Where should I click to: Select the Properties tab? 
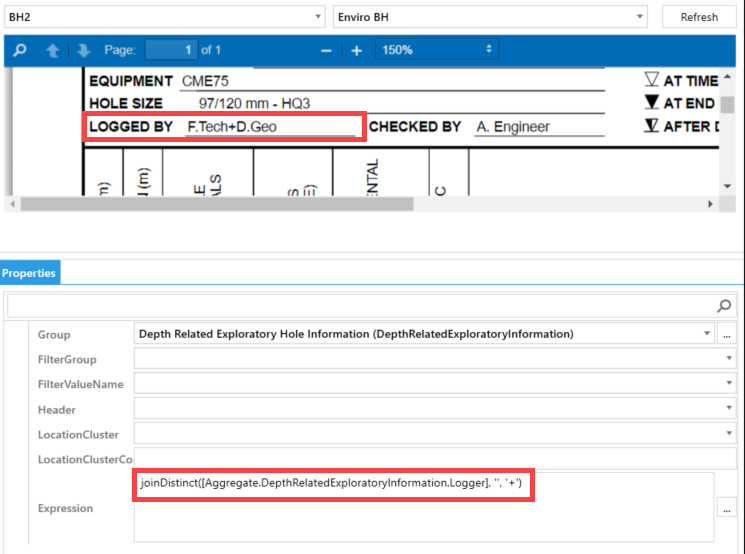pyautogui.click(x=29, y=273)
